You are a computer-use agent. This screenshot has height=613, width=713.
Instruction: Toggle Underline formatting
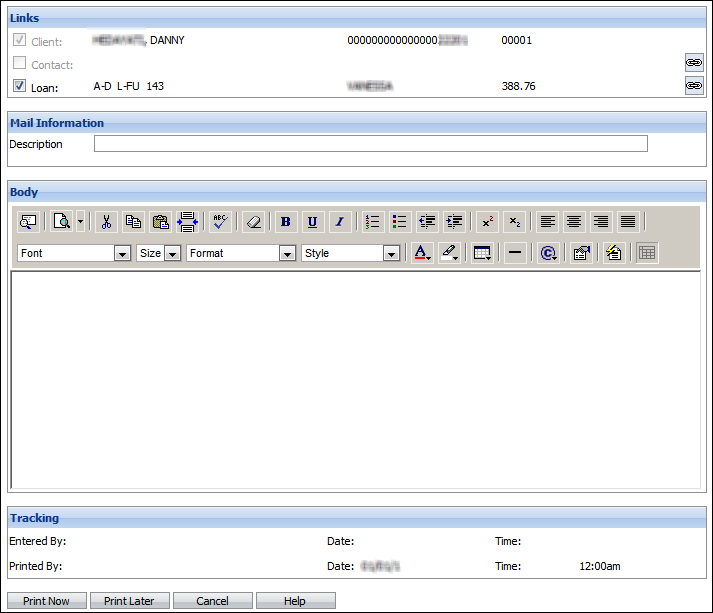(313, 222)
